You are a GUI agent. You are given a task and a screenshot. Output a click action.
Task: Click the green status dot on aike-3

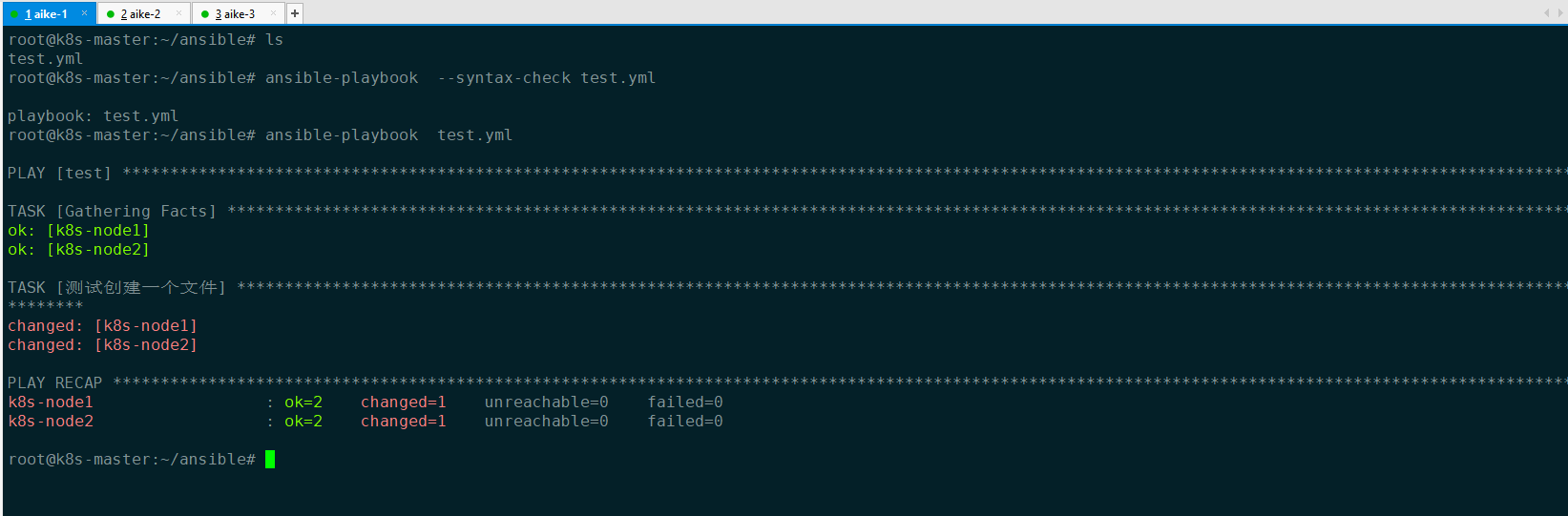pos(205,14)
